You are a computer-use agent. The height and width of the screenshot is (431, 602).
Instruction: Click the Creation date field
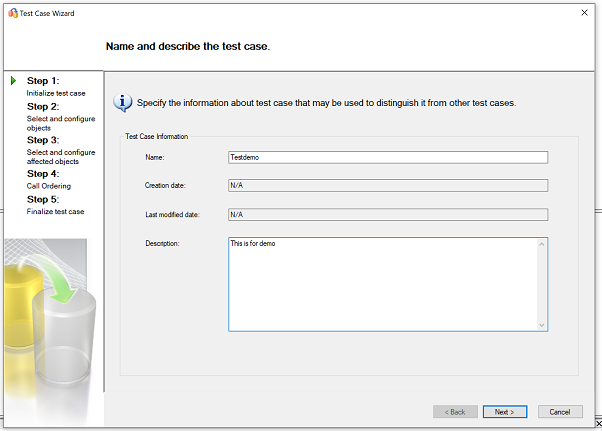tap(388, 185)
